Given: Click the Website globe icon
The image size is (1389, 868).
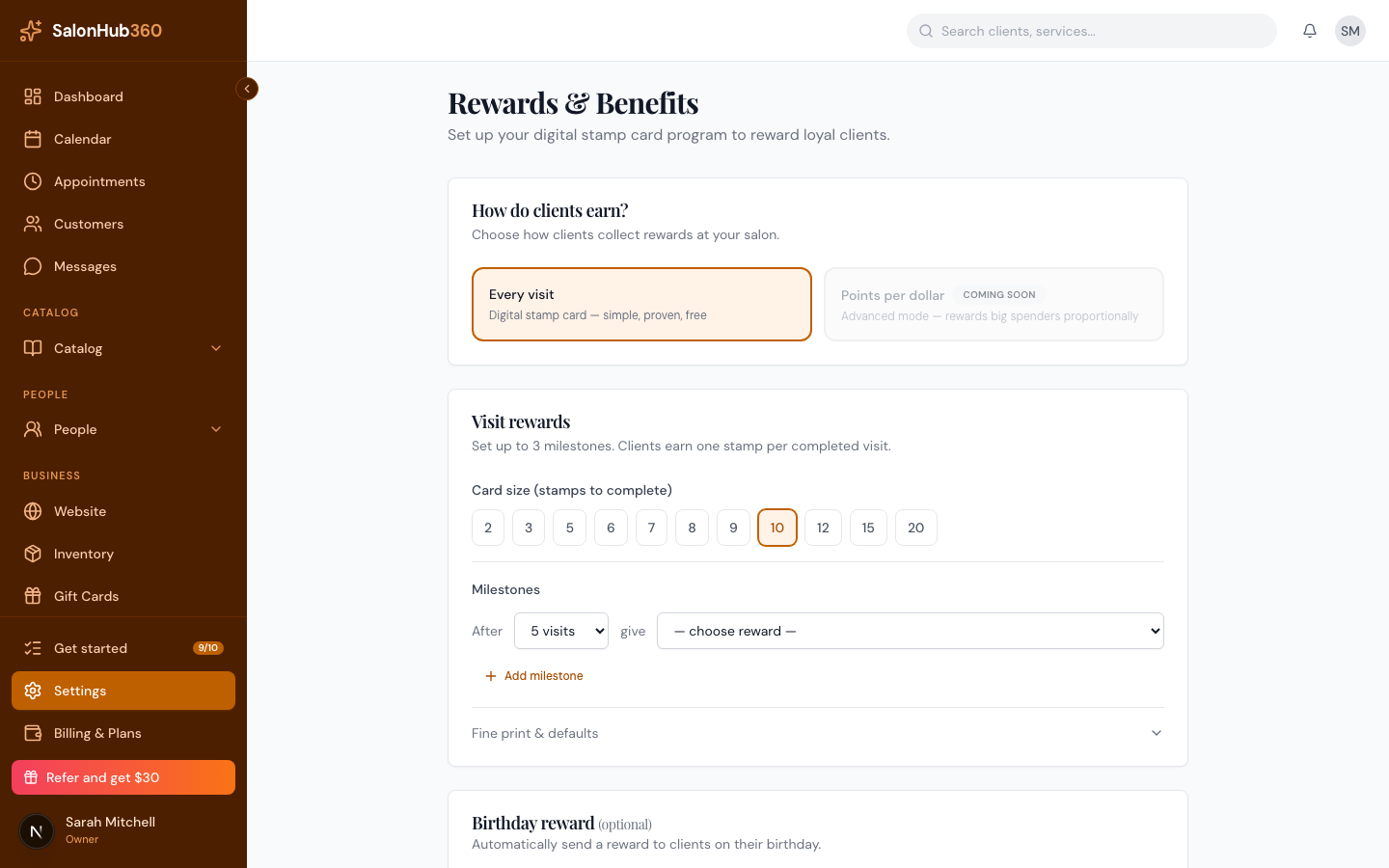Looking at the screenshot, I should 33,511.
